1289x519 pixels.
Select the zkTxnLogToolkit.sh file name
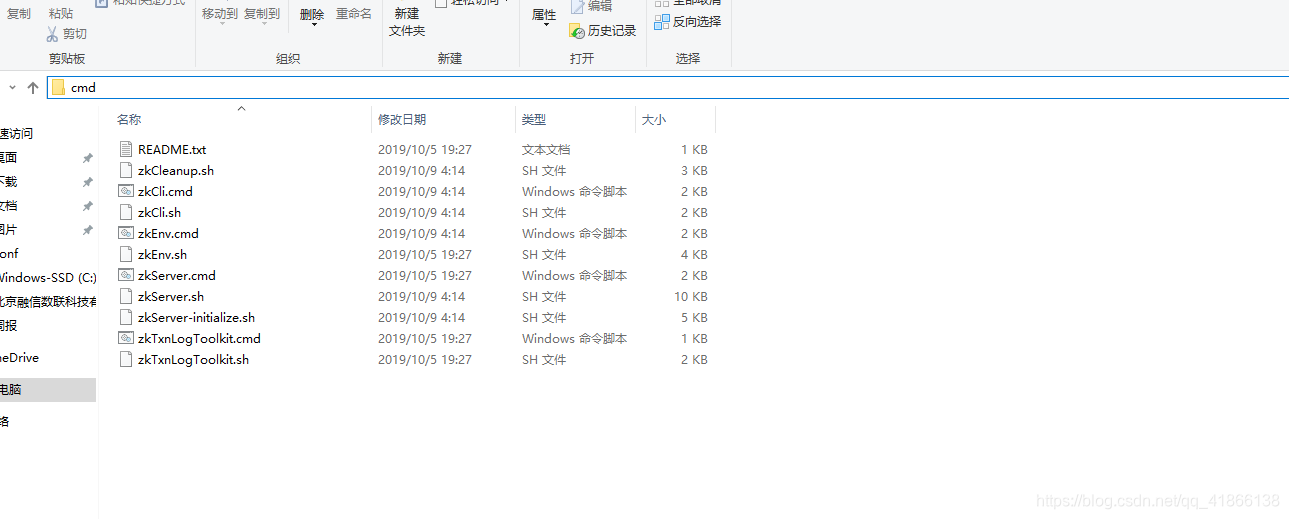(x=193, y=359)
